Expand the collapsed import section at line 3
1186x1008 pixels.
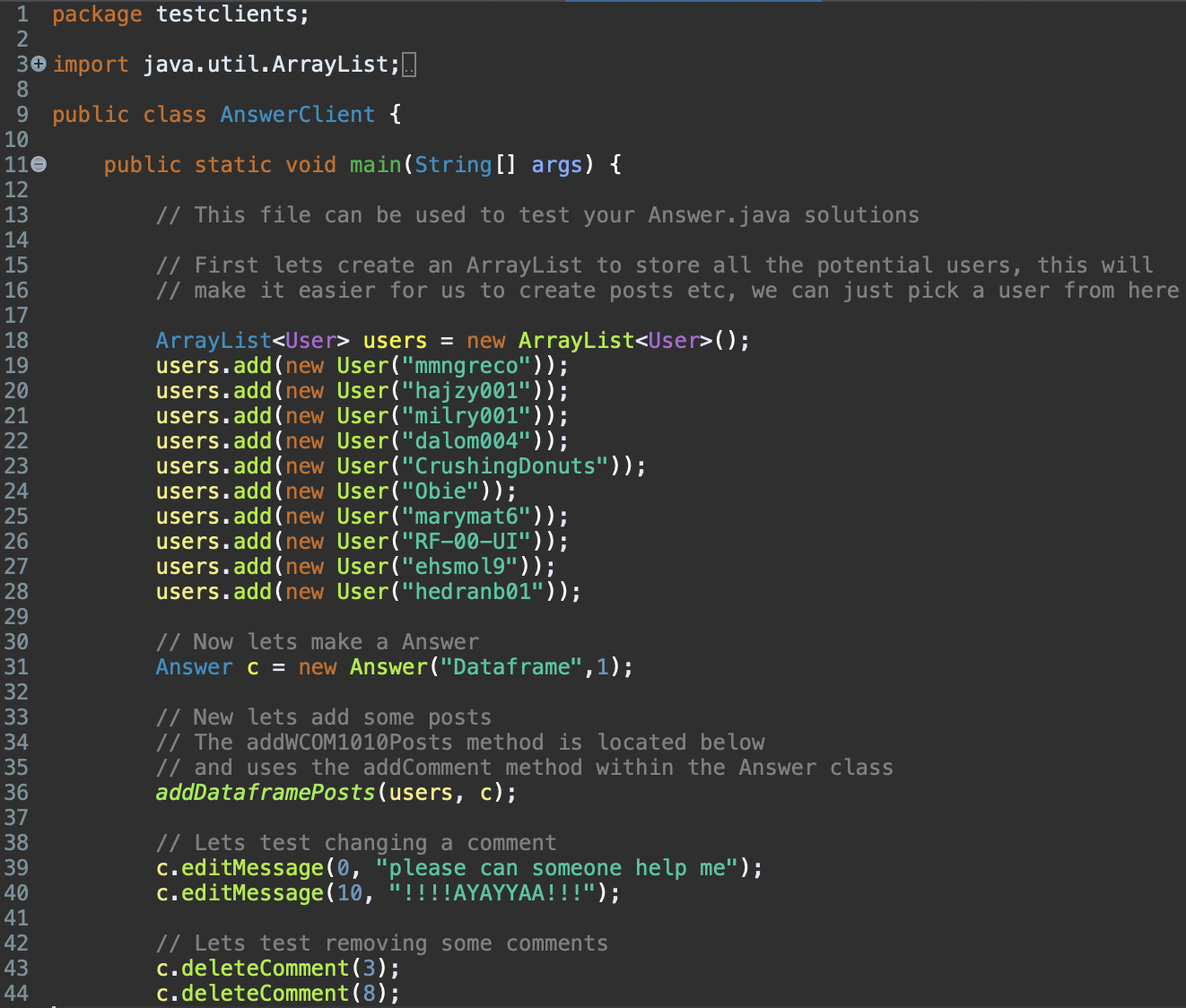click(x=37, y=63)
